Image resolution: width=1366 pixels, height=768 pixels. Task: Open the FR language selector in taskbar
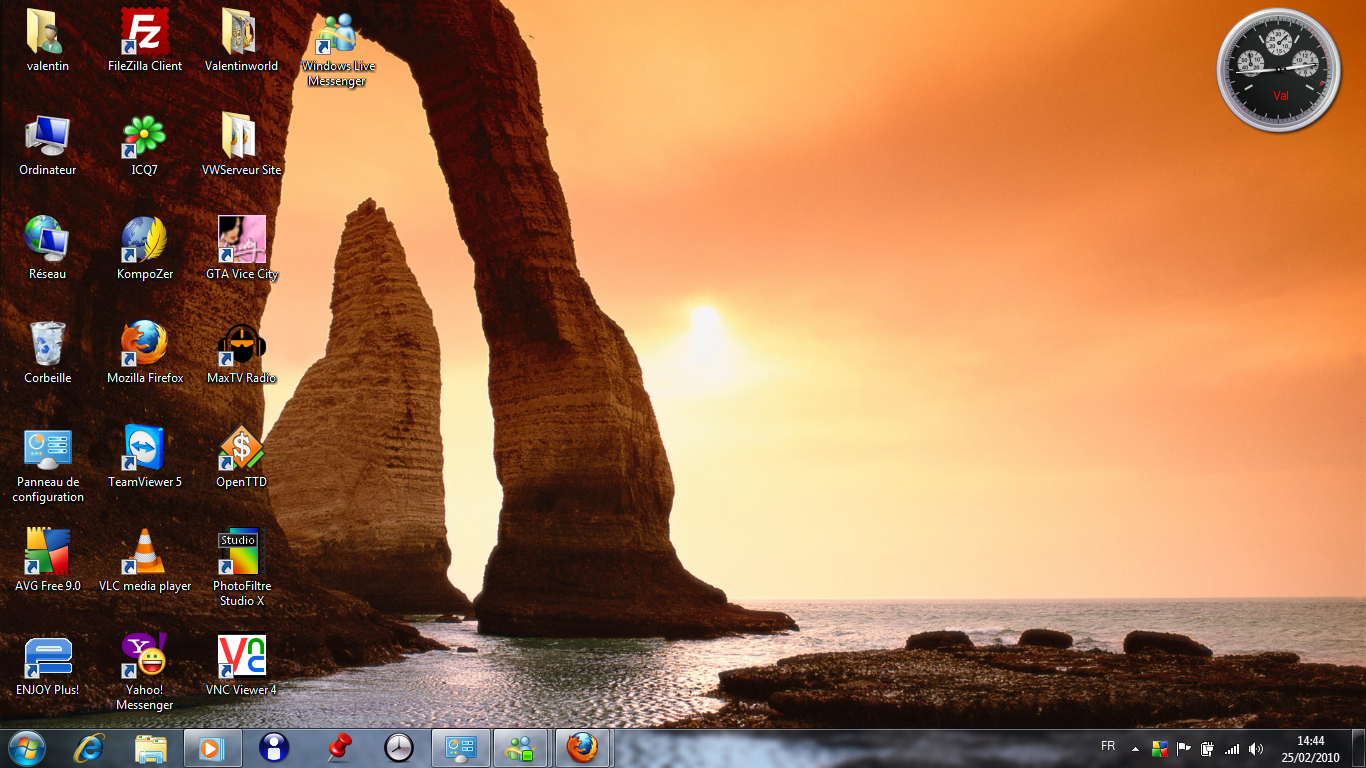1108,747
